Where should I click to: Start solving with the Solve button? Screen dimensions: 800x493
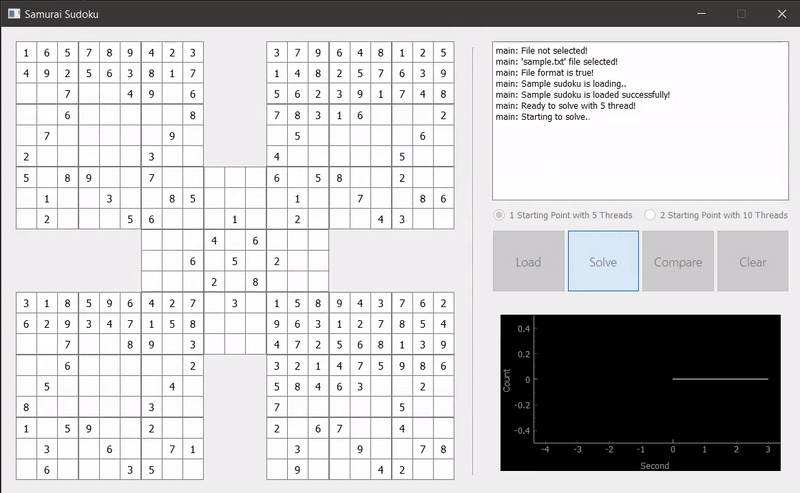[x=603, y=261]
